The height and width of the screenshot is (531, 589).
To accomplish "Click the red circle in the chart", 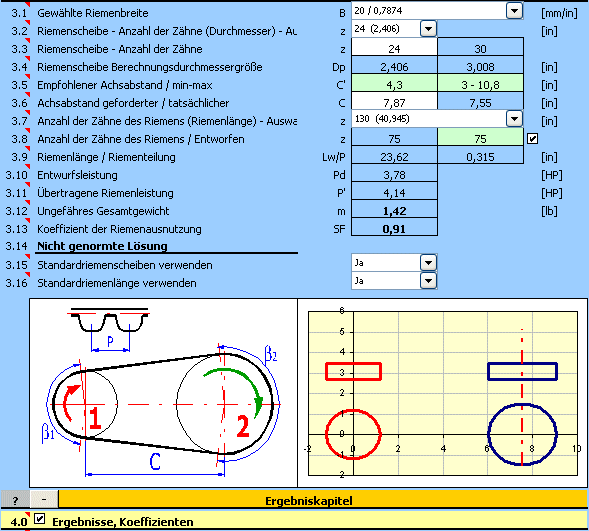I will (353, 434).
